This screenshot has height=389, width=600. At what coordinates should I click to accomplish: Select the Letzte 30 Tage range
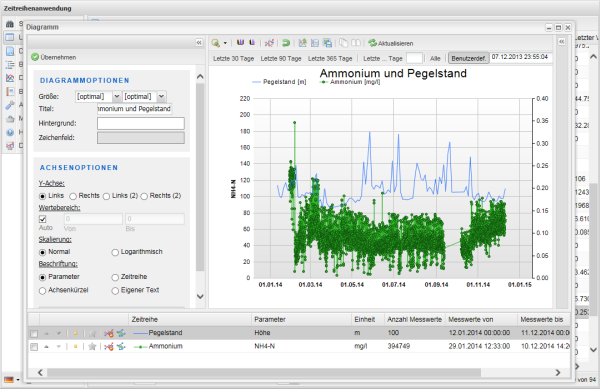coord(233,59)
